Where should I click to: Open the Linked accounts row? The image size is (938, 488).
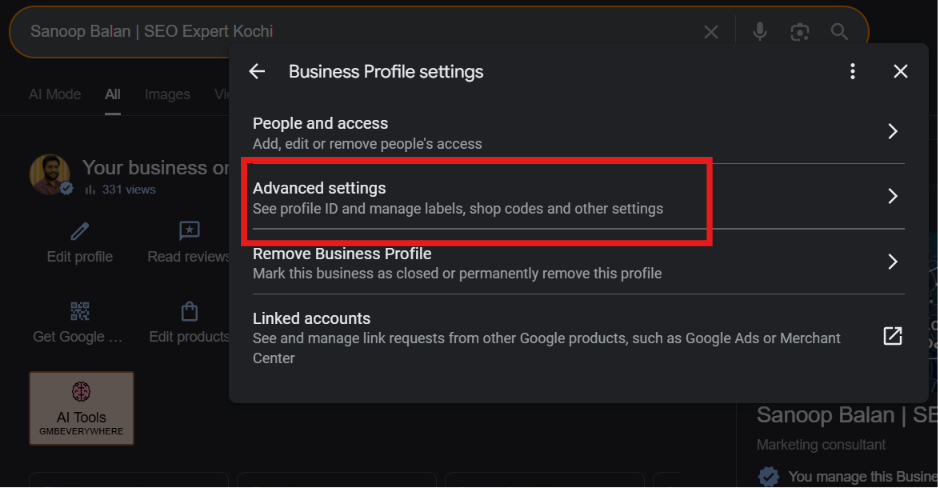coord(578,338)
